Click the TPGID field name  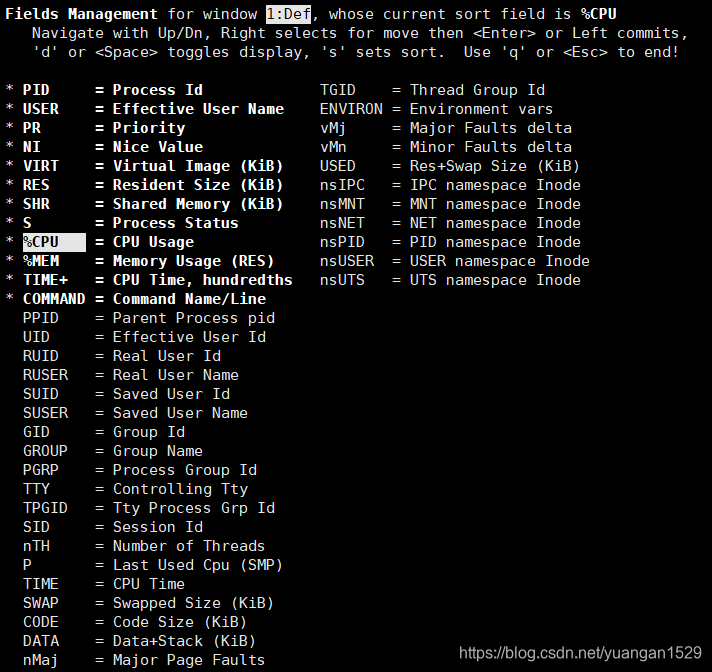45,508
